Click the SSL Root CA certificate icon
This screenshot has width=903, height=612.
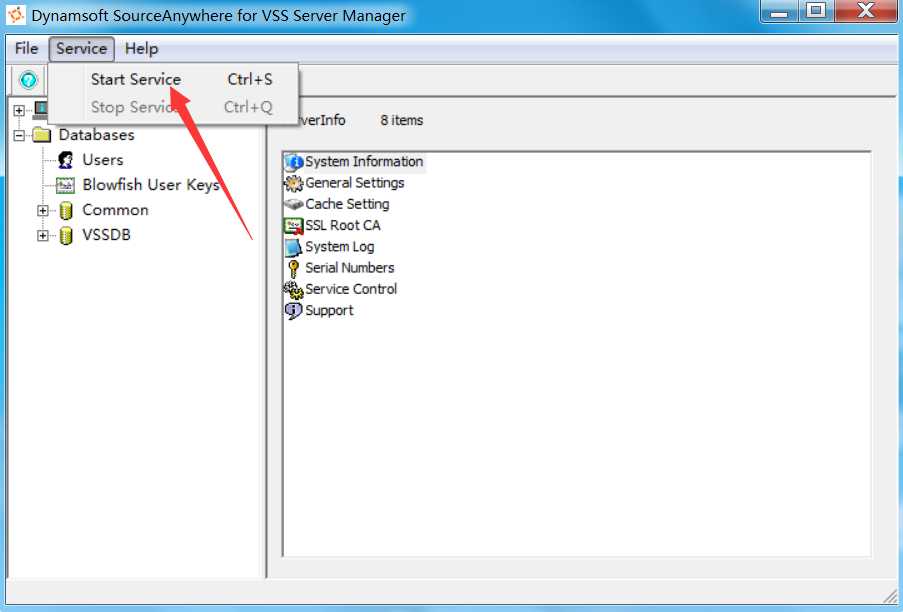point(294,226)
